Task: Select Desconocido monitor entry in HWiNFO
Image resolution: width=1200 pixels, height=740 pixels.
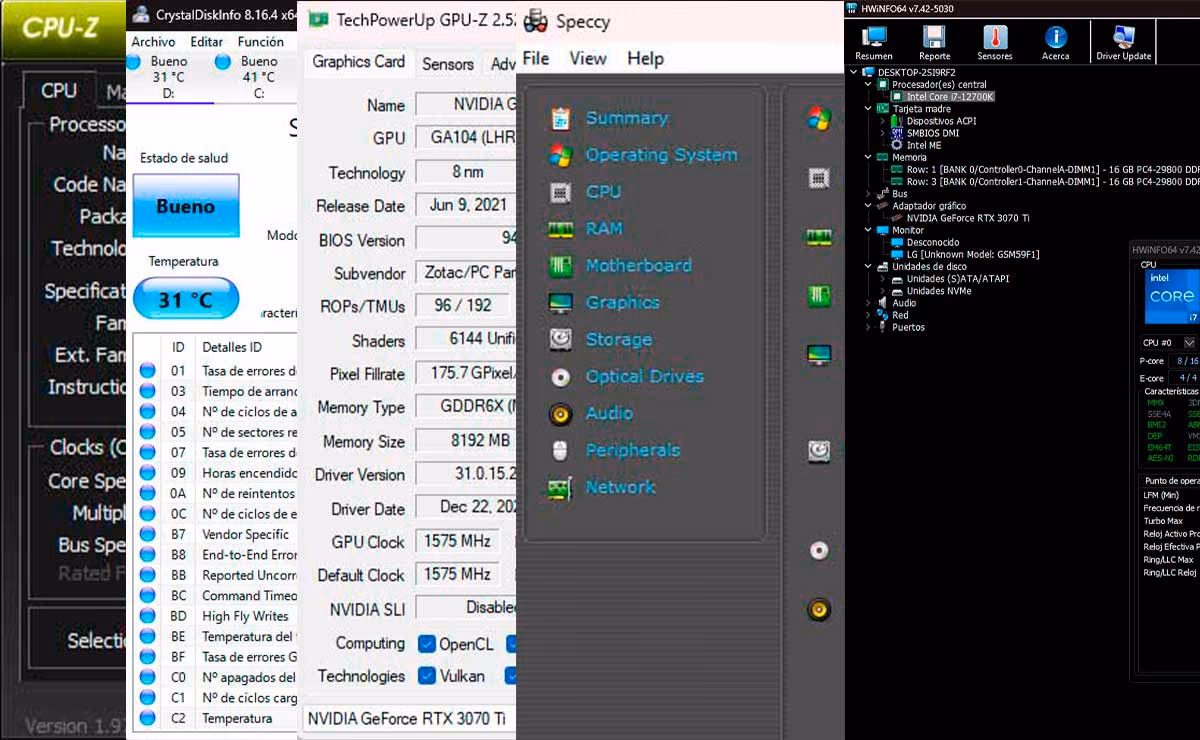Action: click(x=932, y=242)
